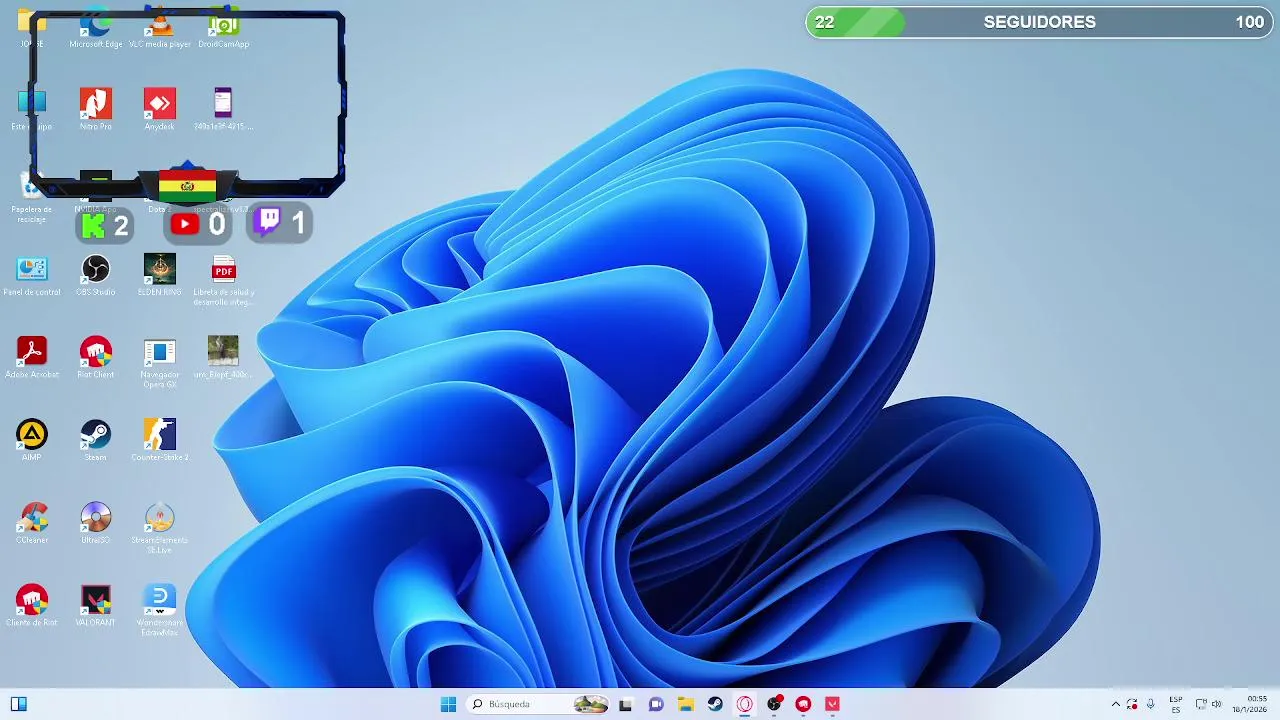1280x720 pixels.
Task: Open the Windows Start menu
Action: [x=448, y=704]
